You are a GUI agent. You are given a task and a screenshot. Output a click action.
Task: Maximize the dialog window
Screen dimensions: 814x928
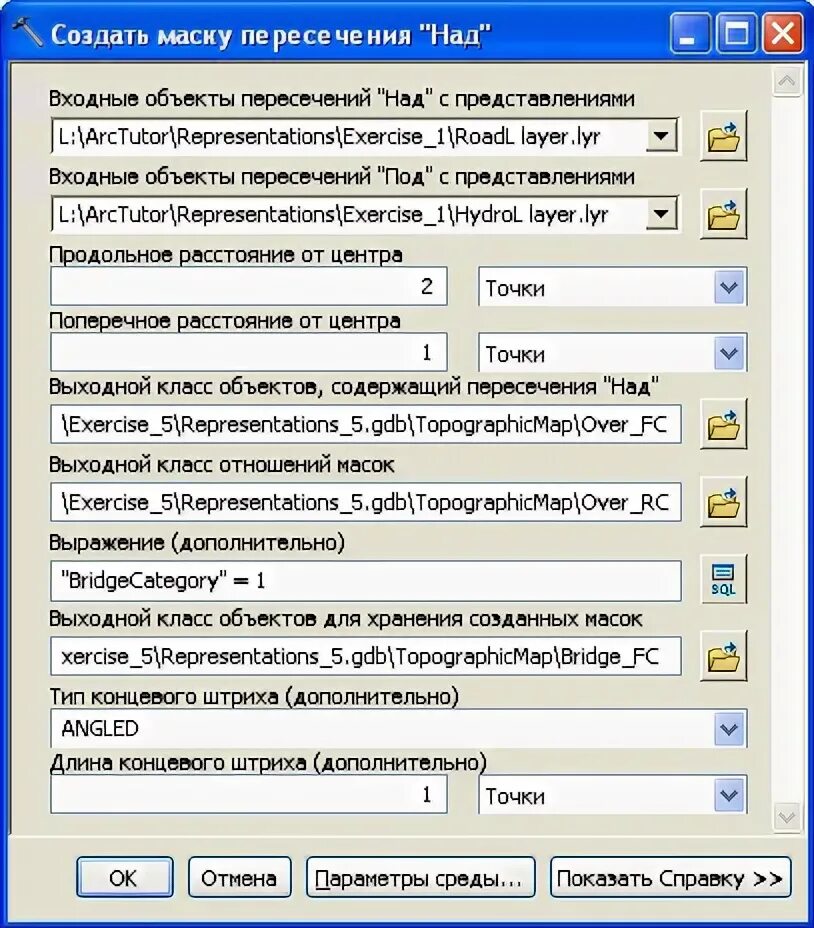(736, 33)
